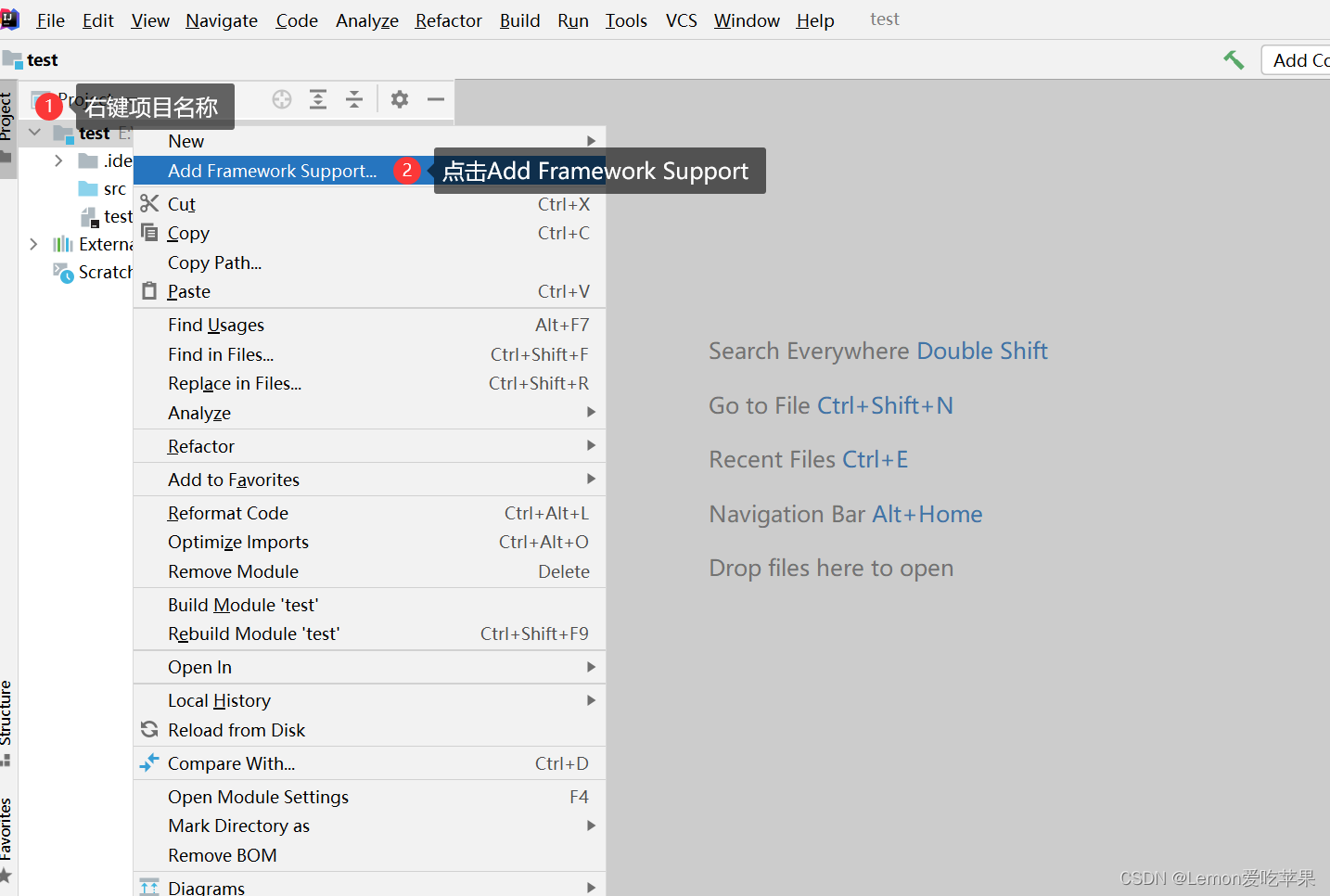Expand the New submenu arrow
Screen dimensions: 1330x896
591,141
